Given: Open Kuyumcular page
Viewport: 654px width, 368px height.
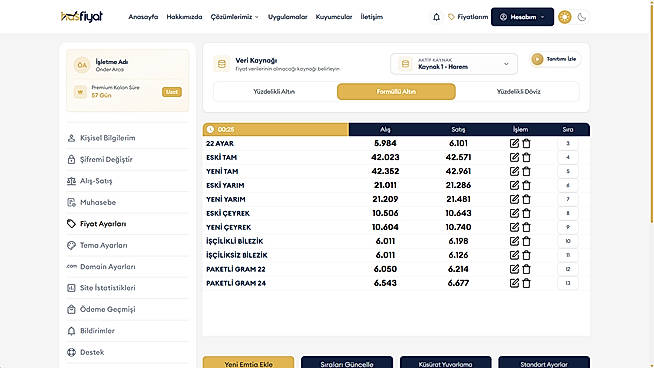Looking at the screenshot, I should (334, 17).
